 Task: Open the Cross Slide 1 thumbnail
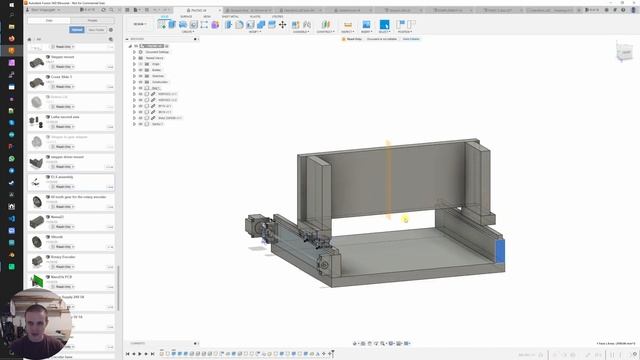36,82
